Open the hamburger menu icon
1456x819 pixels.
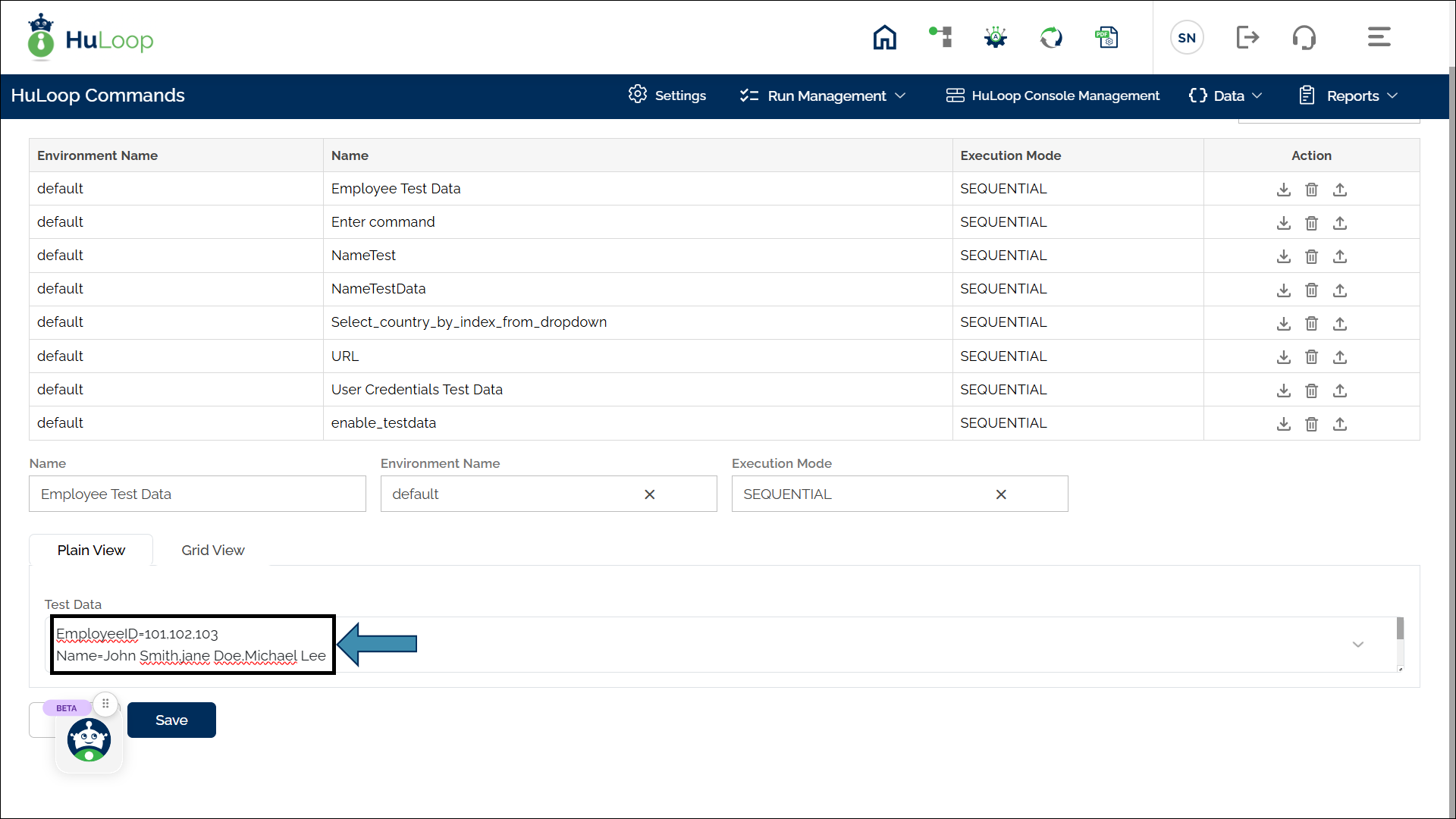click(1379, 37)
